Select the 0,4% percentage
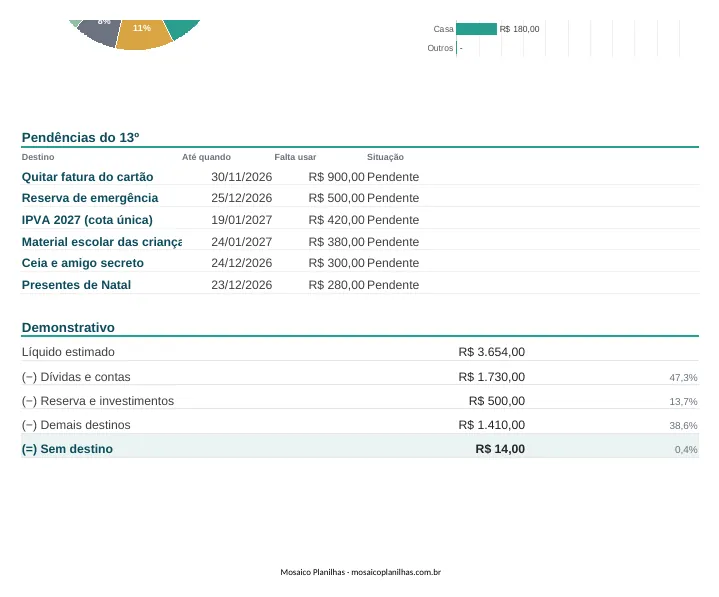Image resolution: width=719 pixels, height=597 pixels. coord(686,450)
